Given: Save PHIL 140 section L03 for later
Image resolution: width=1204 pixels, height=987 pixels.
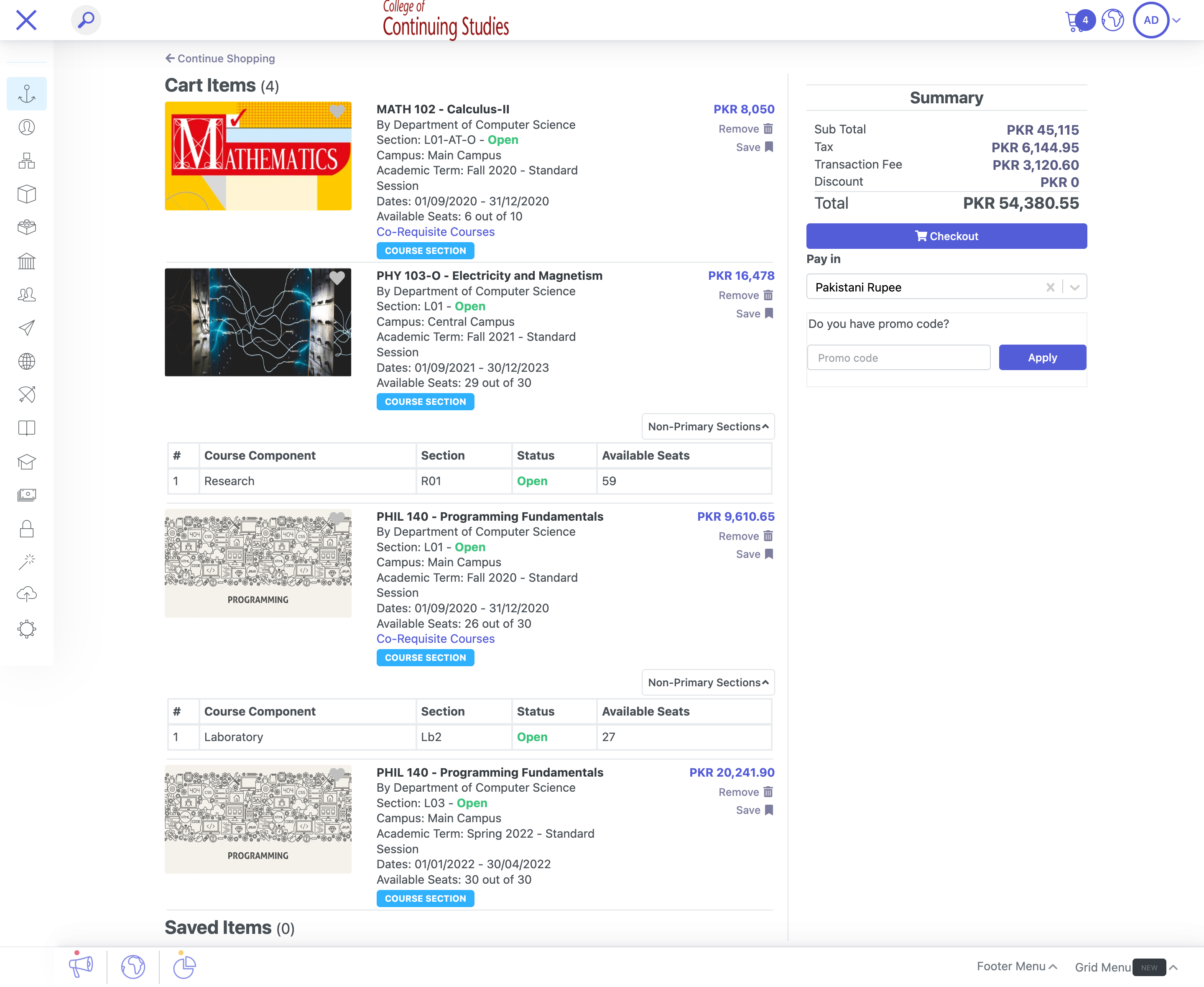Looking at the screenshot, I should pos(754,810).
